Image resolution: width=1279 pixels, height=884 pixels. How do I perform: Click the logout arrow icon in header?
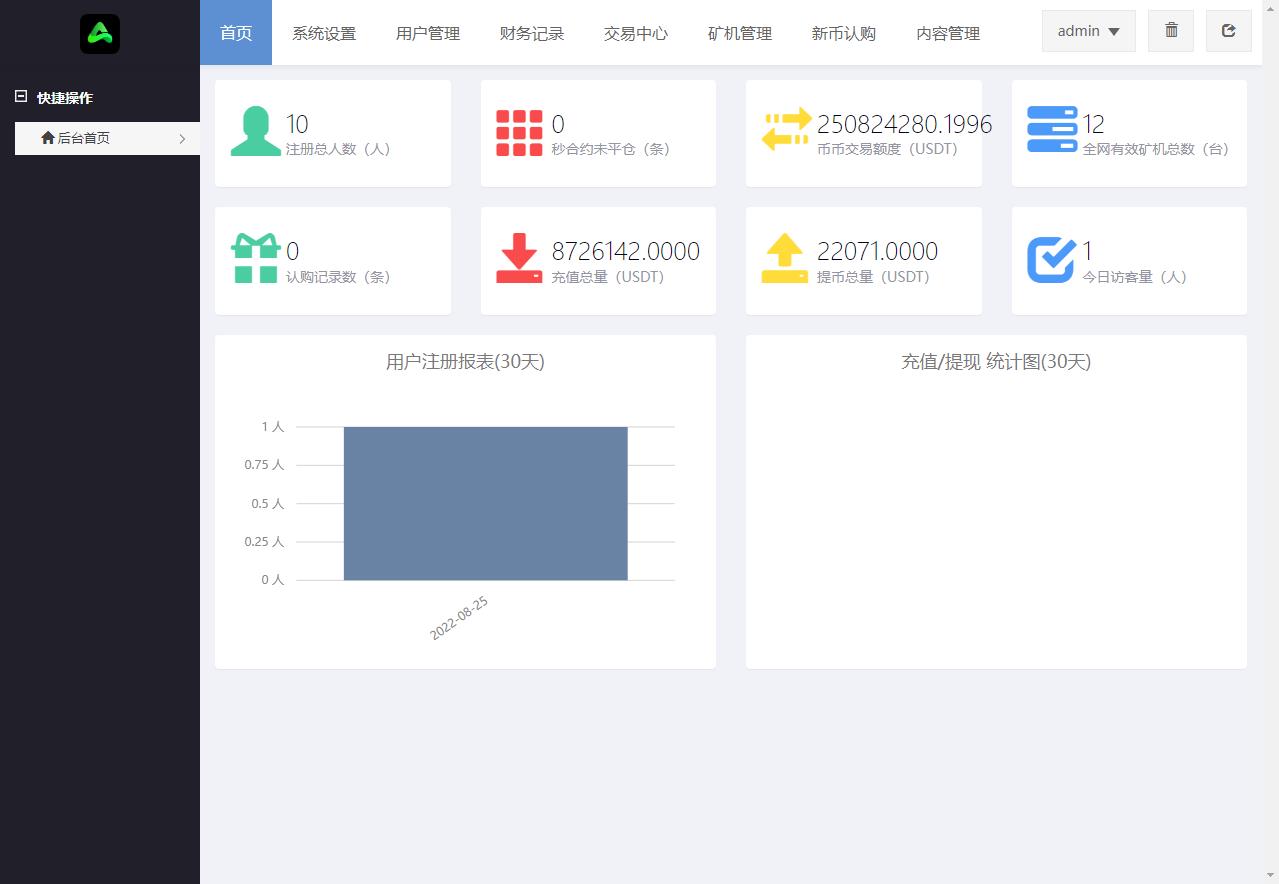point(1229,31)
